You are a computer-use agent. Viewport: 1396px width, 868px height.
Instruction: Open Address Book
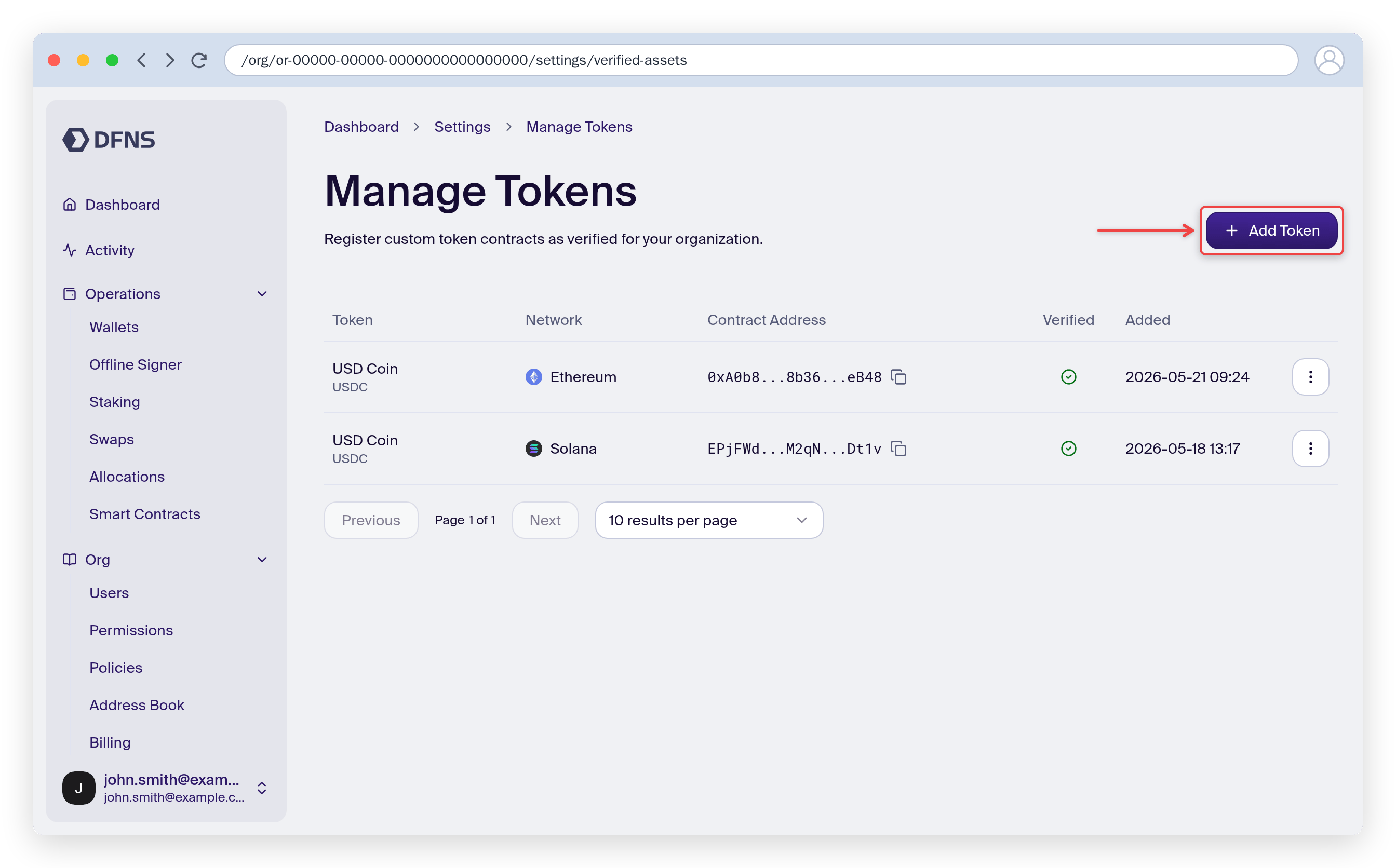pyautogui.click(x=137, y=705)
